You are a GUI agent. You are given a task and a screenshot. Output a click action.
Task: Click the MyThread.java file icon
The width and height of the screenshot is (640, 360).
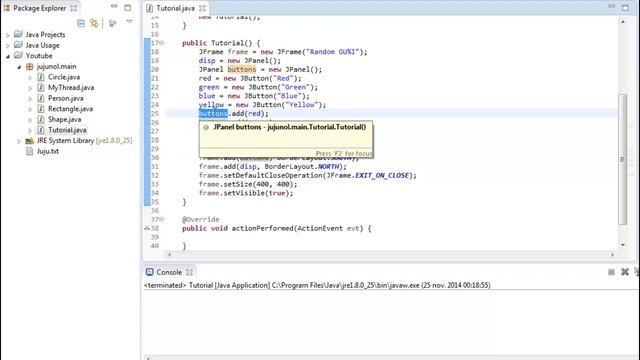pyautogui.click(x=41, y=87)
